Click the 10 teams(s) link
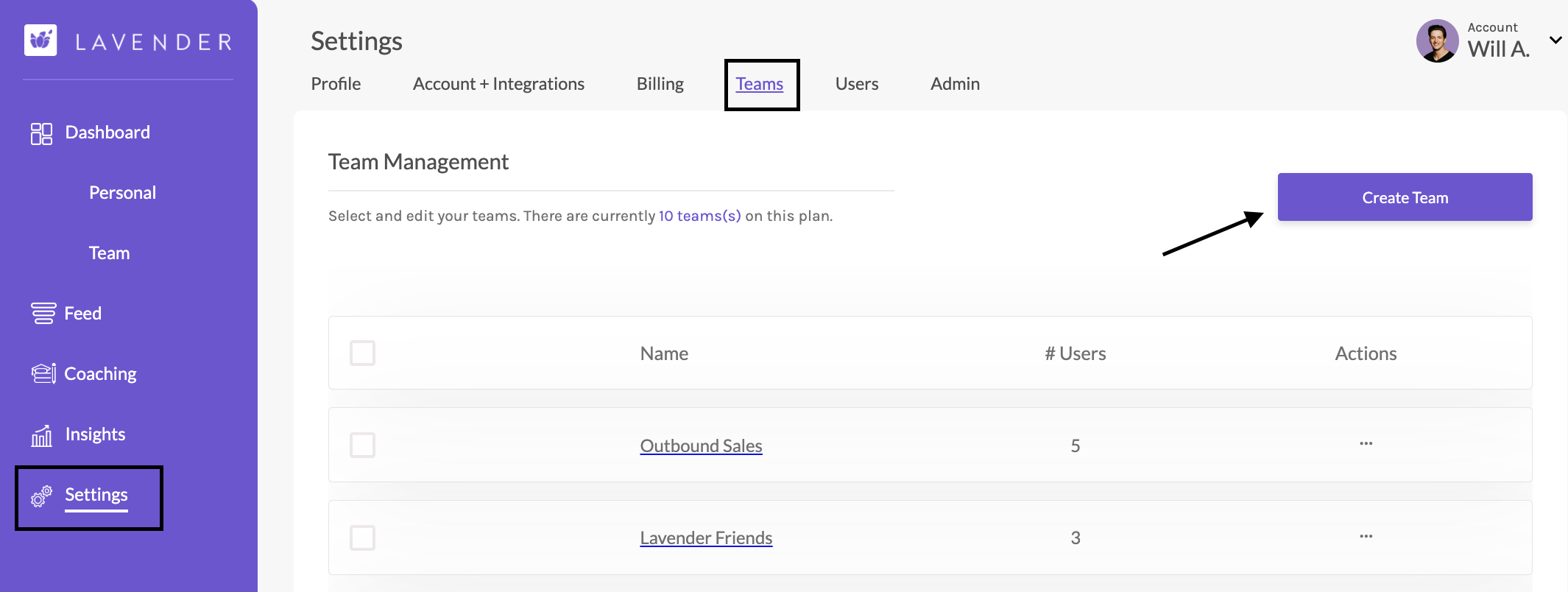 (x=699, y=216)
